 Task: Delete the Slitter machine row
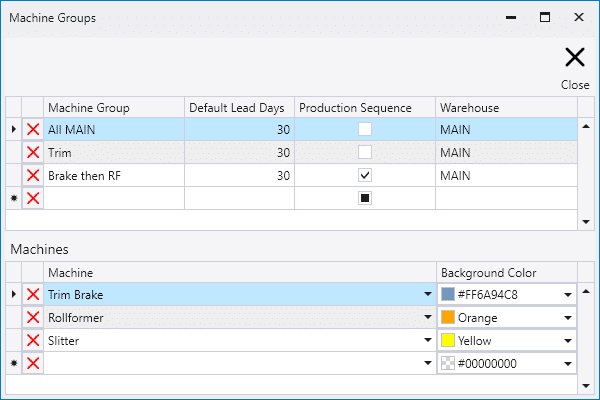click(33, 341)
